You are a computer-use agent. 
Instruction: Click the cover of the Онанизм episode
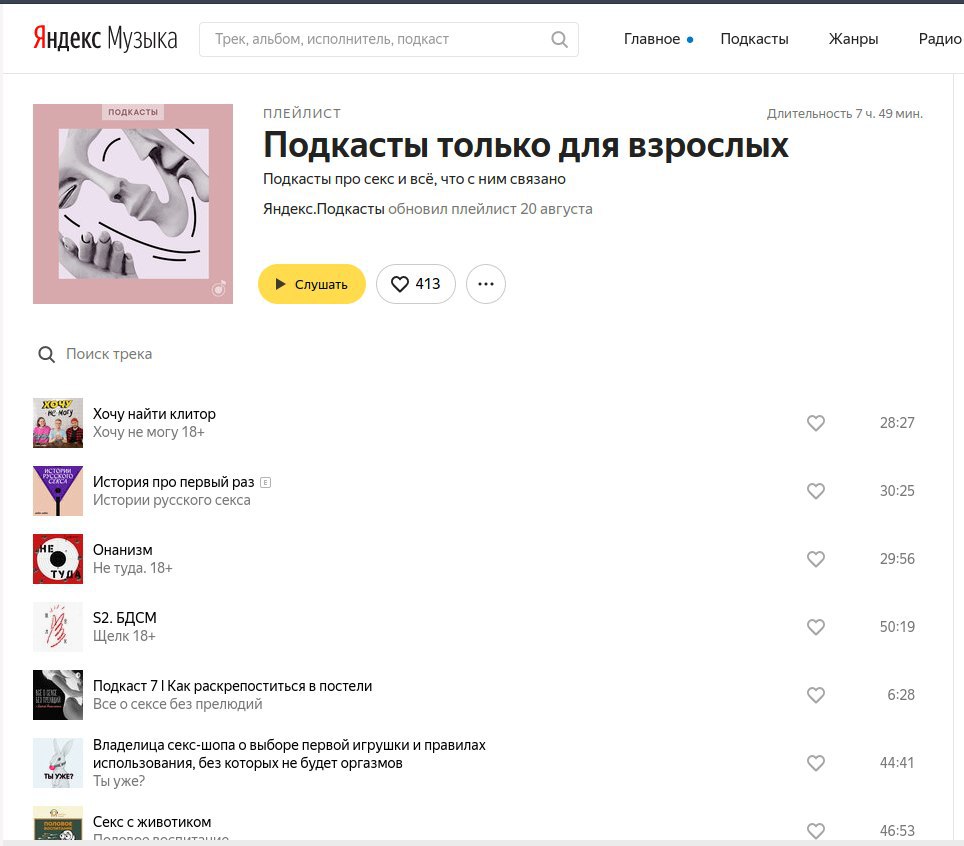pos(58,559)
